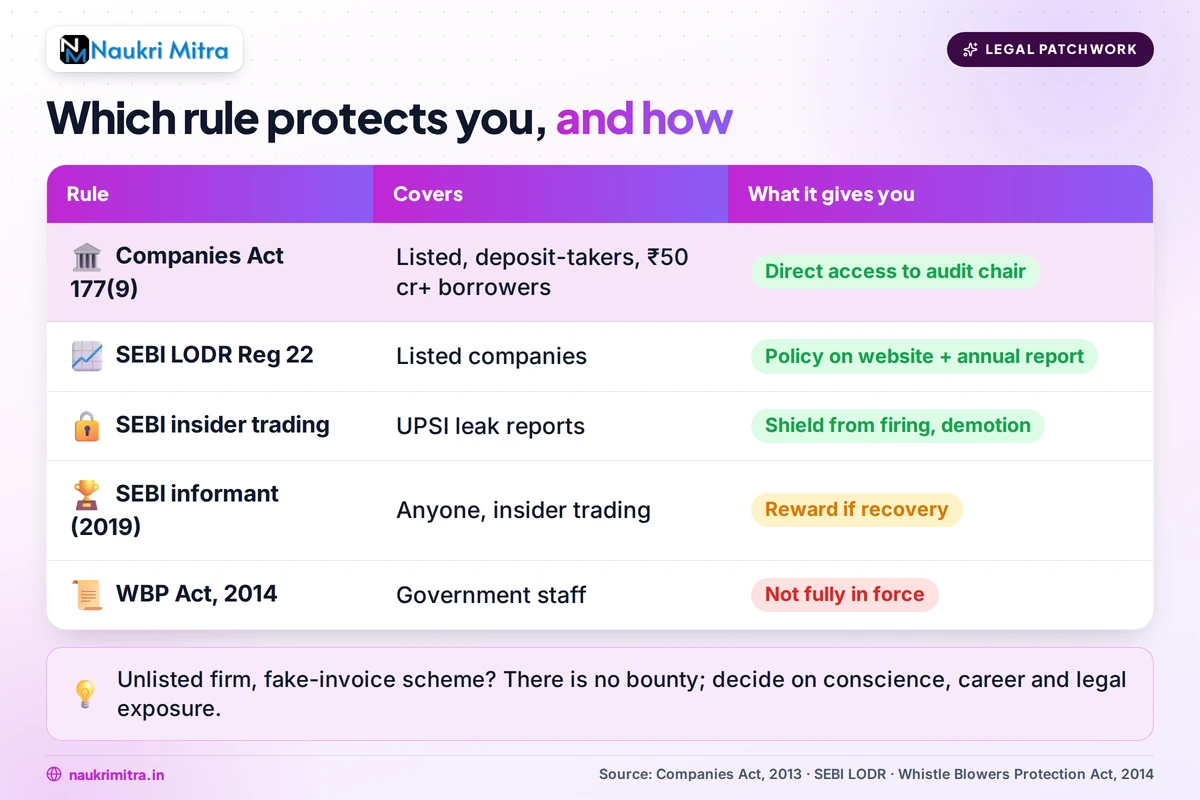Viewport: 1200px width, 800px height.
Task: Click the Policy on website + annual report pill
Action: pyautogui.click(x=924, y=356)
